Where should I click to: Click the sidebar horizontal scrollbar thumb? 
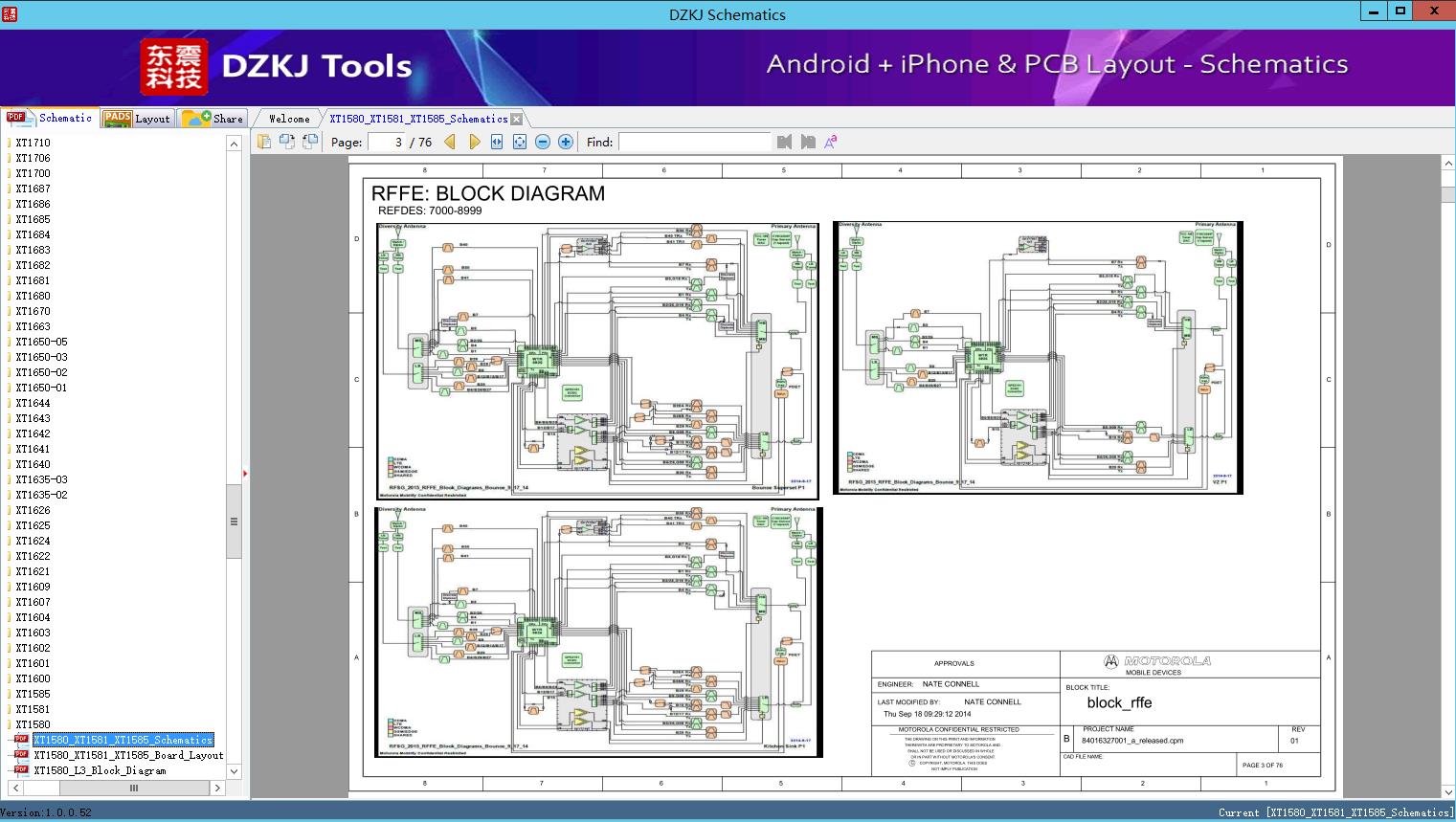(134, 788)
